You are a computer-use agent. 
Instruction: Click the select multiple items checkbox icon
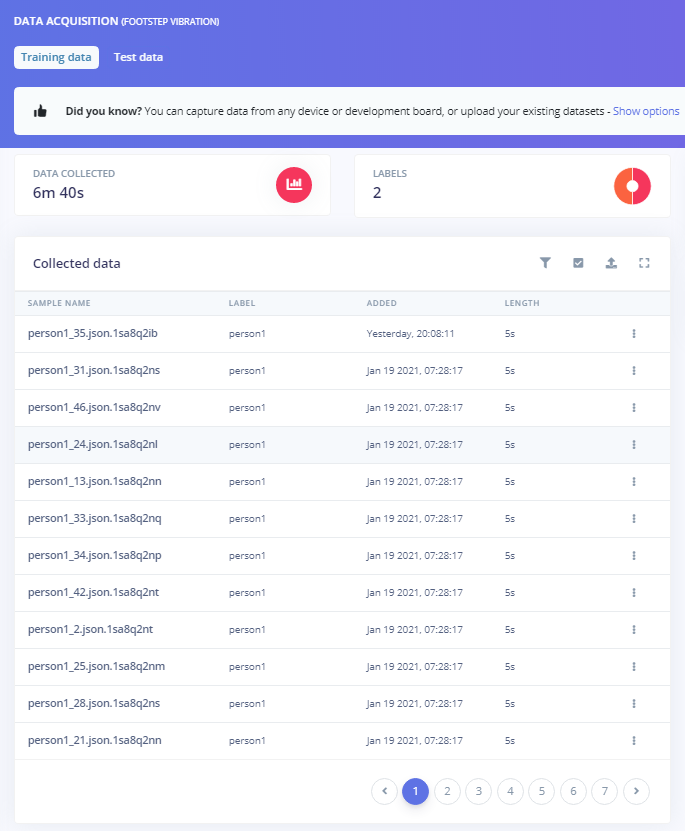(x=578, y=263)
